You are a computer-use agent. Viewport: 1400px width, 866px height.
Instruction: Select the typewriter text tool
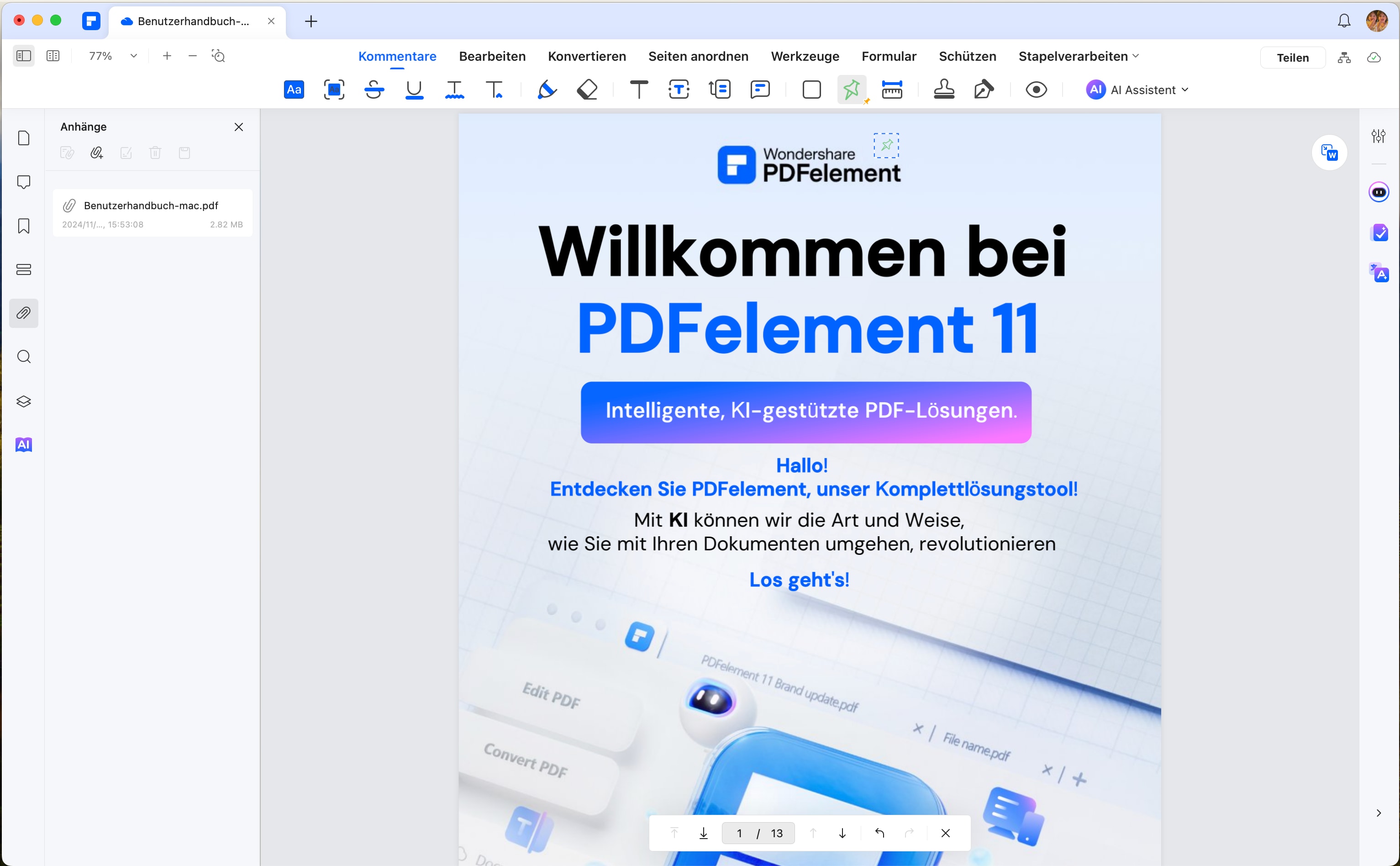[x=638, y=90]
